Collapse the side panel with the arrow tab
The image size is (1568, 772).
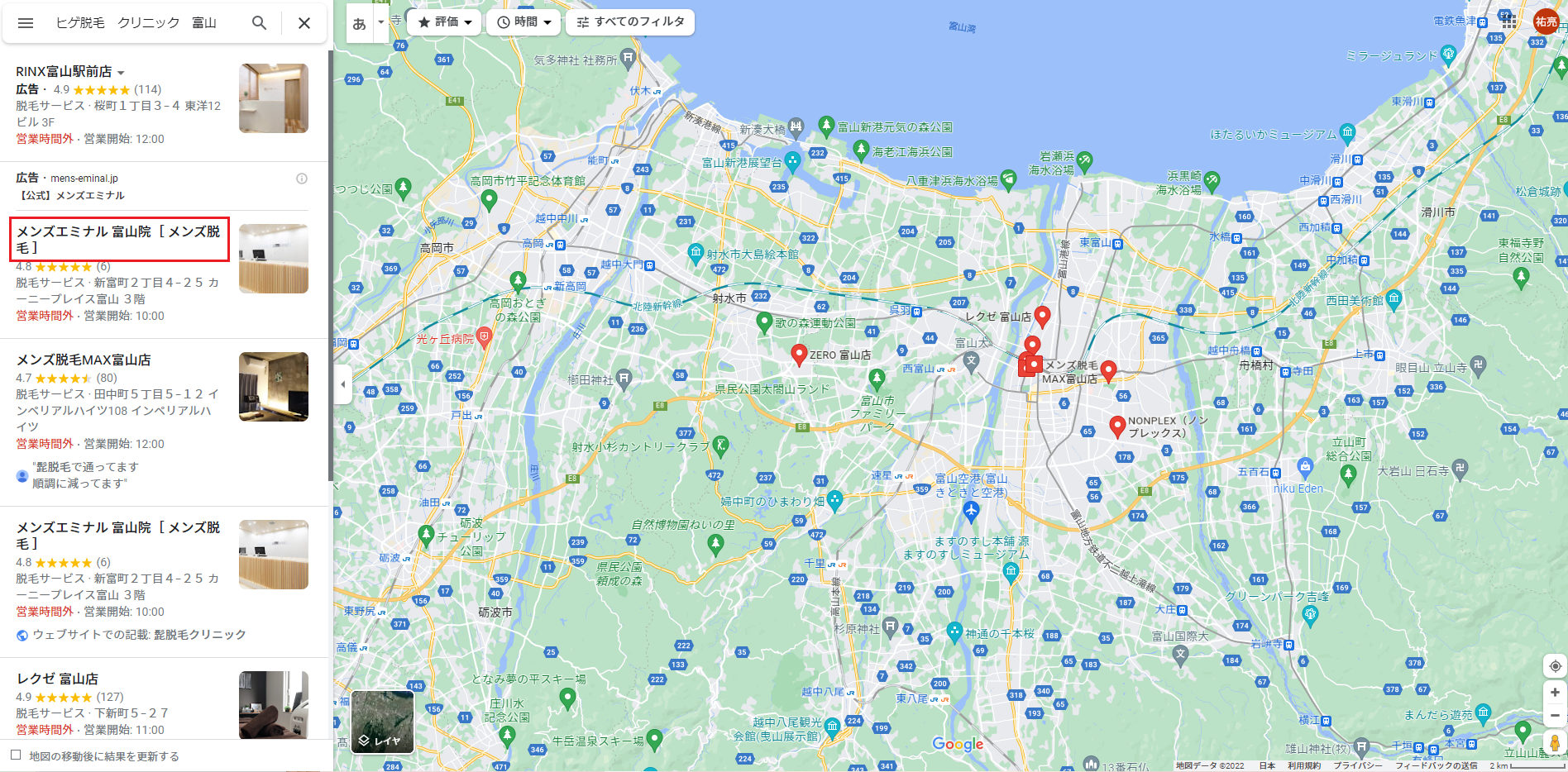(x=343, y=384)
